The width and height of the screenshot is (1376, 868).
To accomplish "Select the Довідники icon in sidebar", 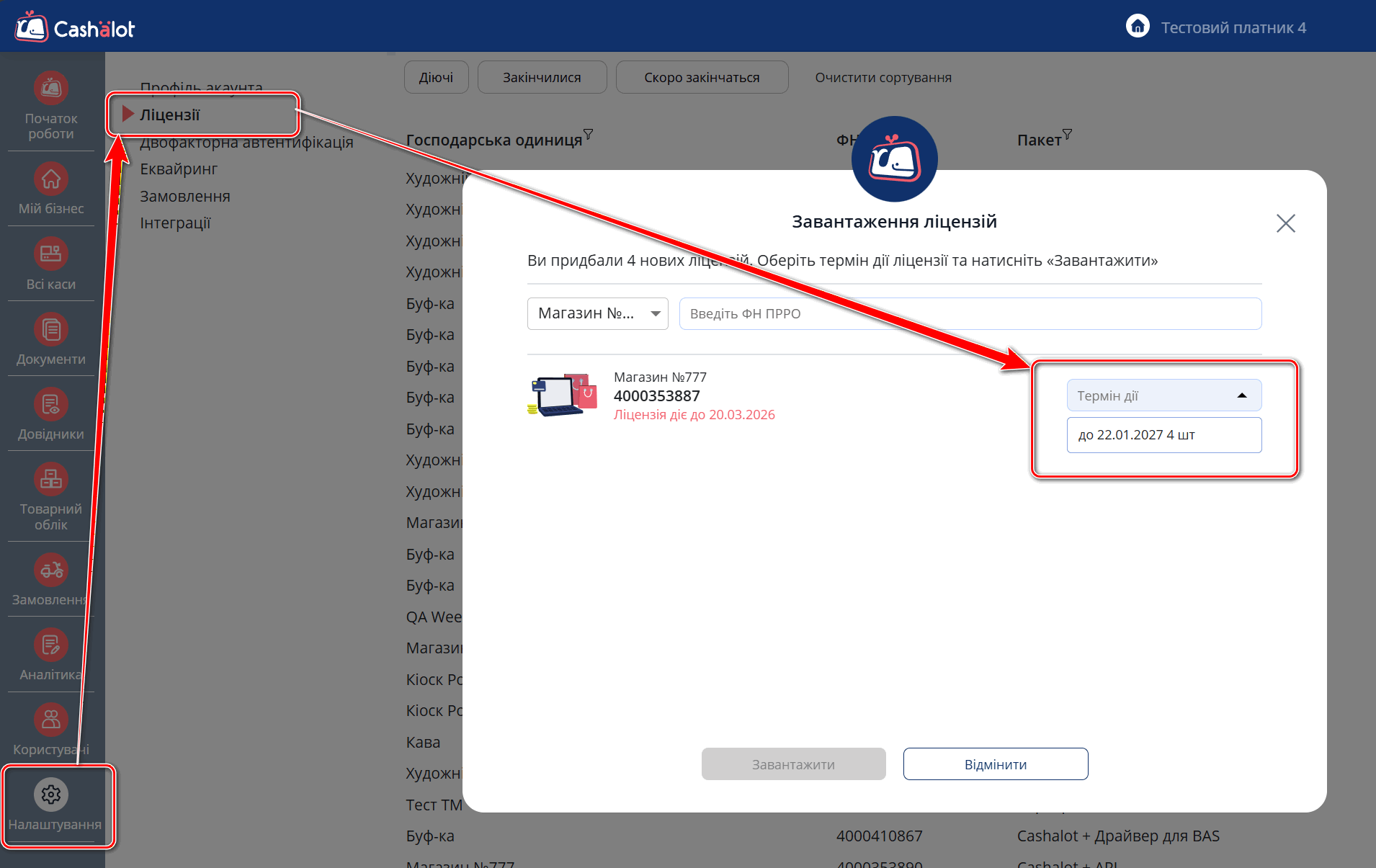I will 50,404.
